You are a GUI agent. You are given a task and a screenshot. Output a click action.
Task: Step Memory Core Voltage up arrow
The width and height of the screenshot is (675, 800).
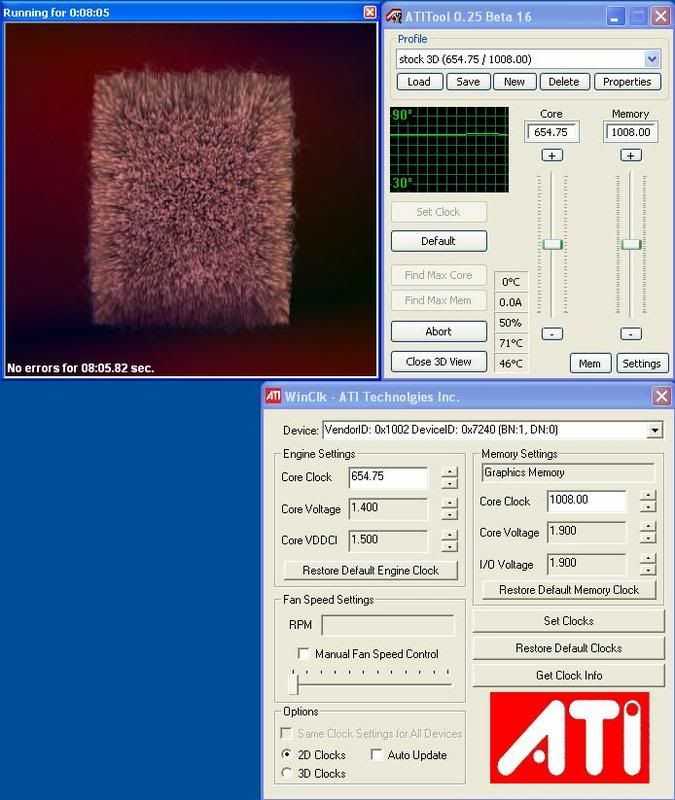point(648,527)
